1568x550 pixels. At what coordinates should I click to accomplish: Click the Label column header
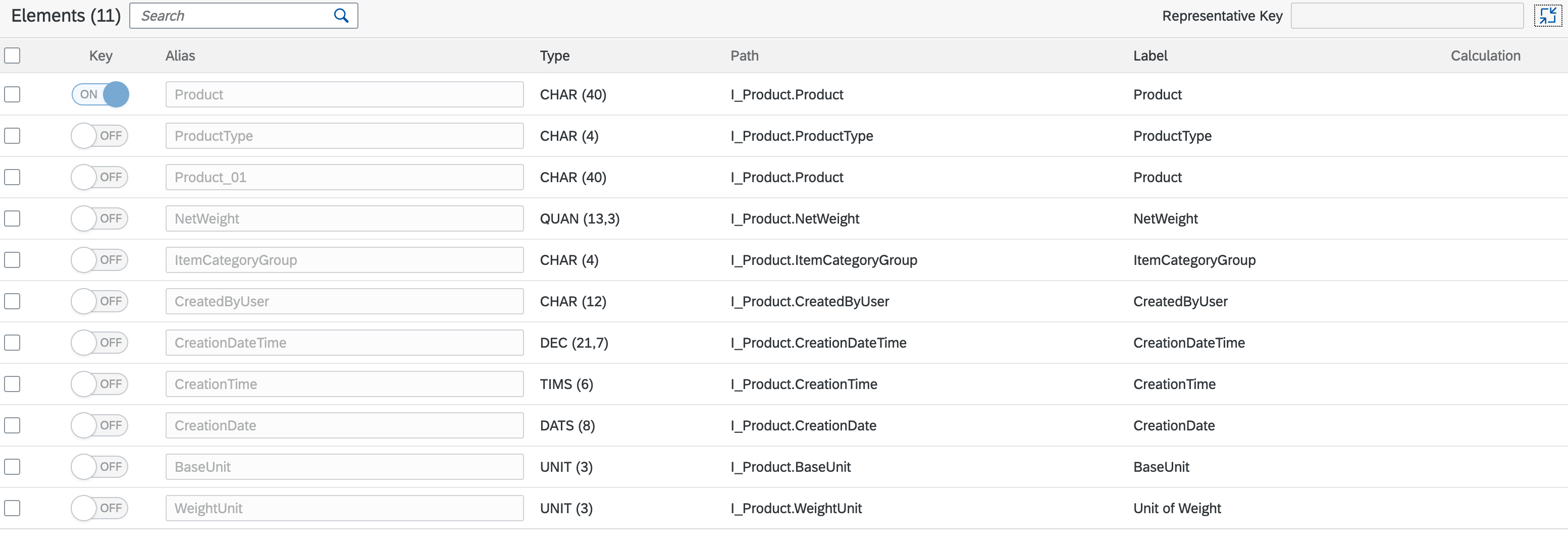tap(1150, 56)
